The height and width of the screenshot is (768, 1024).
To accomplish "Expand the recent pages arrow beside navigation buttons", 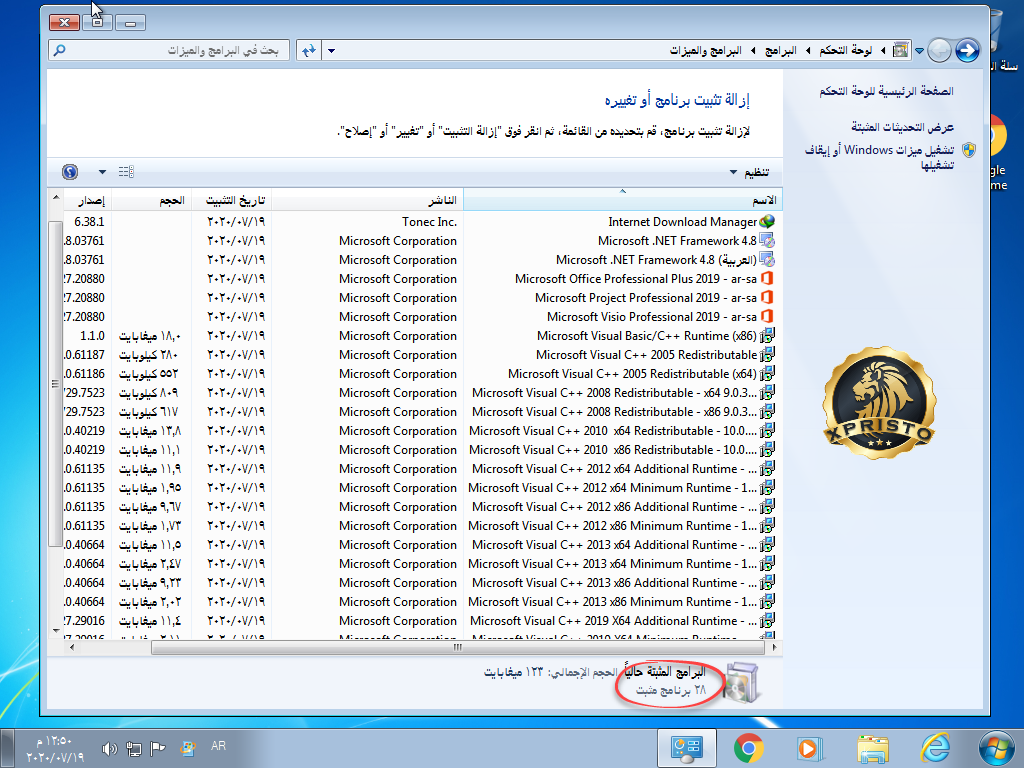I will [919, 50].
